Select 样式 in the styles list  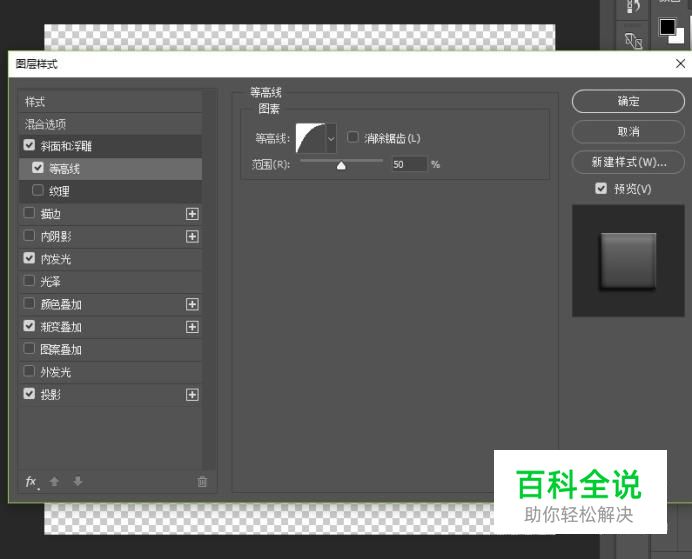110,102
